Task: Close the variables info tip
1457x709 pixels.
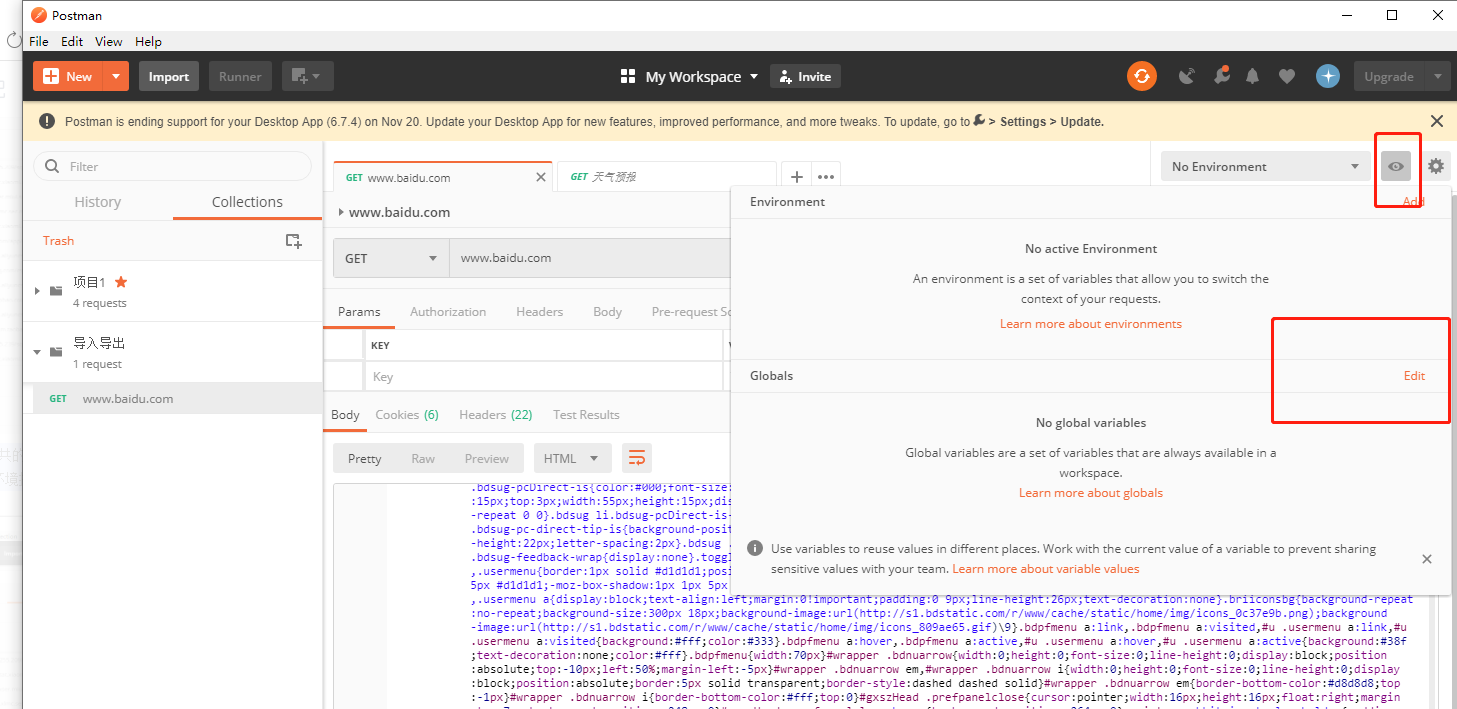Action: [1427, 559]
